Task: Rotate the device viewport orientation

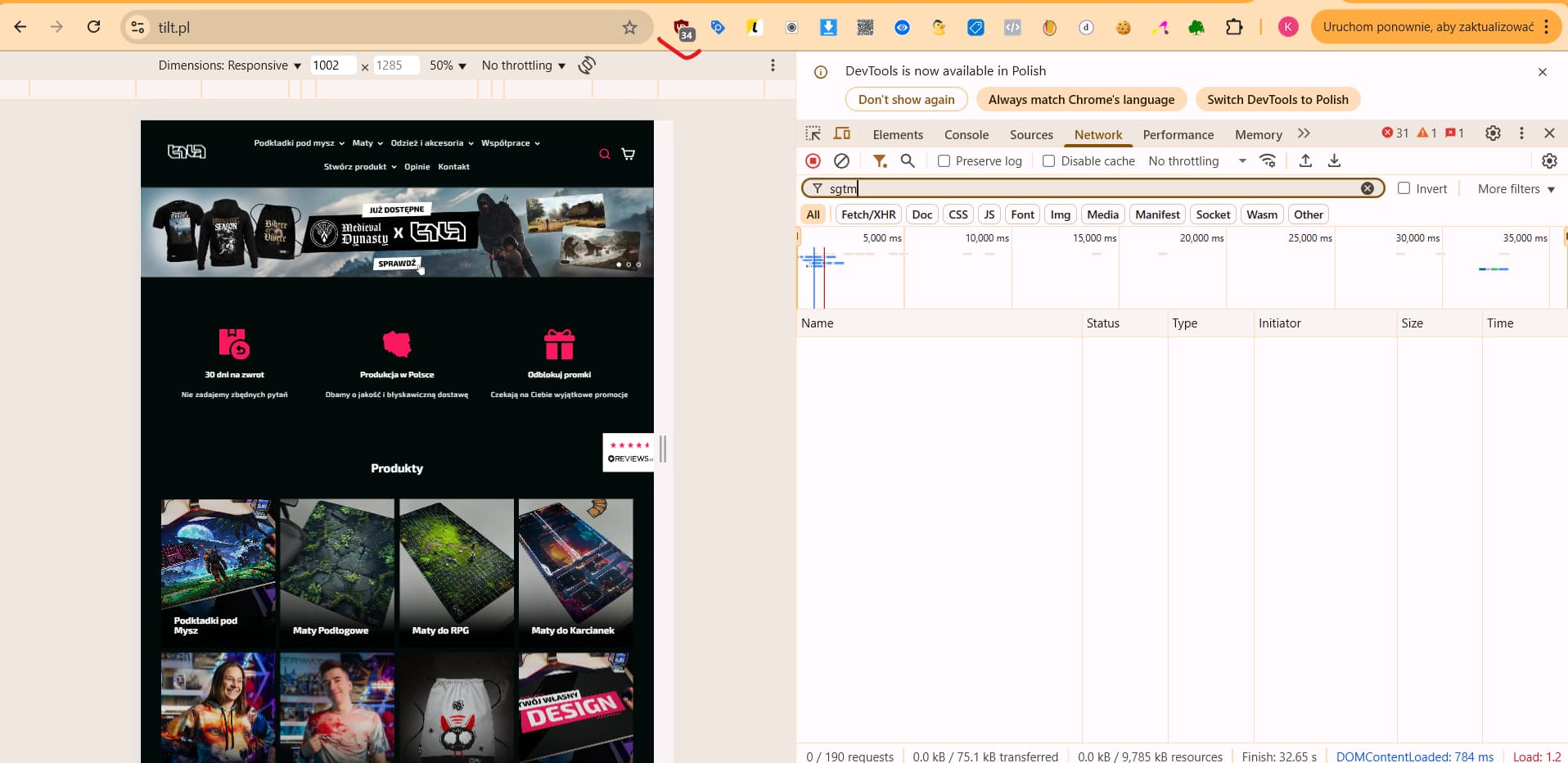Action: tap(587, 65)
